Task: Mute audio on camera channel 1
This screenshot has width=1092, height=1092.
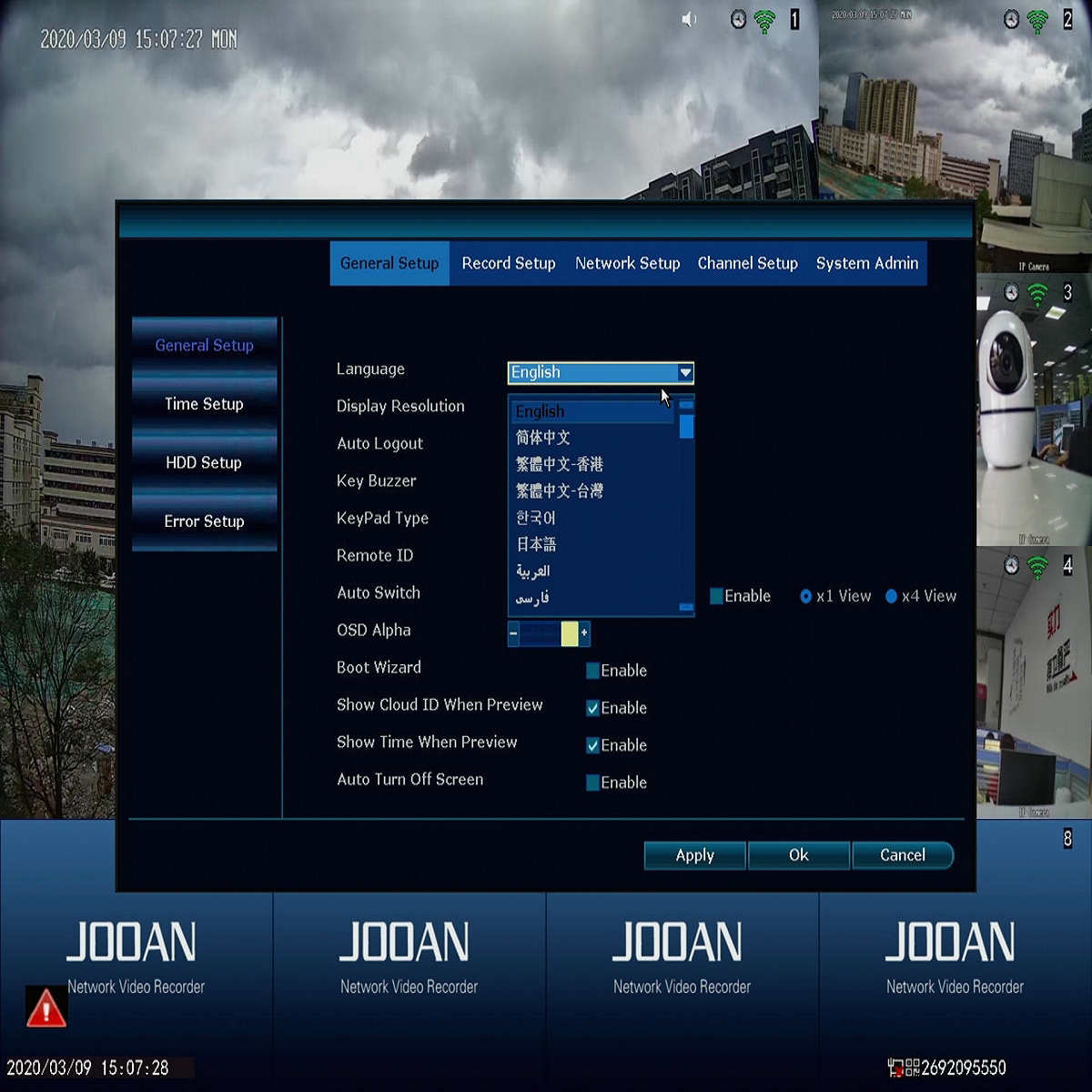Action: pyautogui.click(x=689, y=18)
